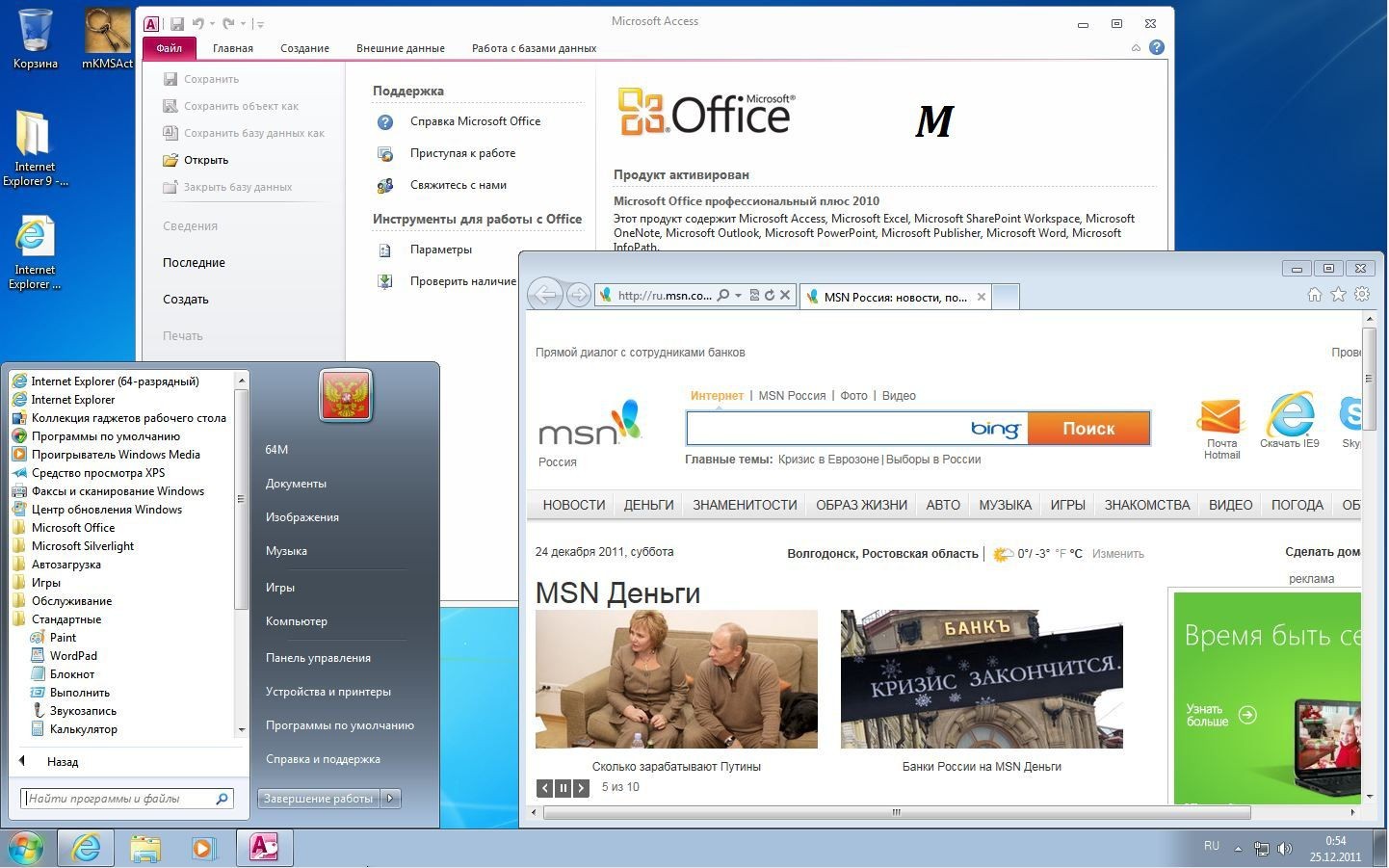1389x868 pixels.
Task: Open Access quick toolbar customize dropdown
Action: (260, 24)
